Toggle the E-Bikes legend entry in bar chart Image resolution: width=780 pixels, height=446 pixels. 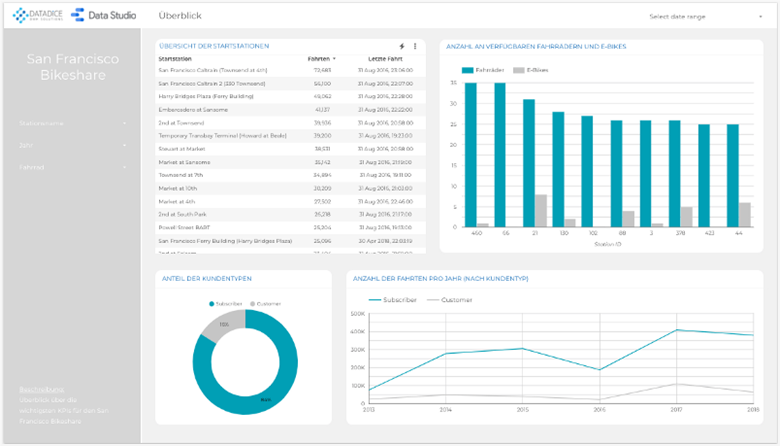click(532, 70)
